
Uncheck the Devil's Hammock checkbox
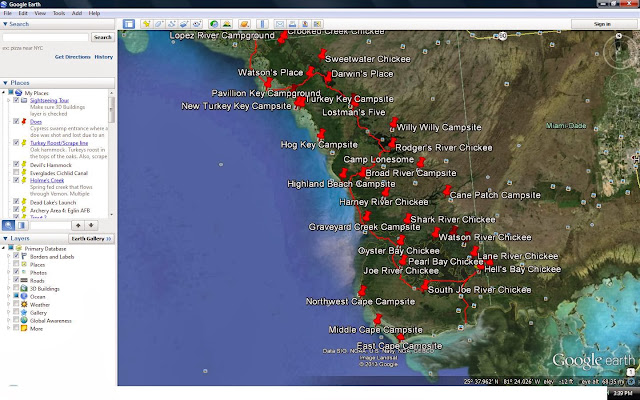(16, 164)
